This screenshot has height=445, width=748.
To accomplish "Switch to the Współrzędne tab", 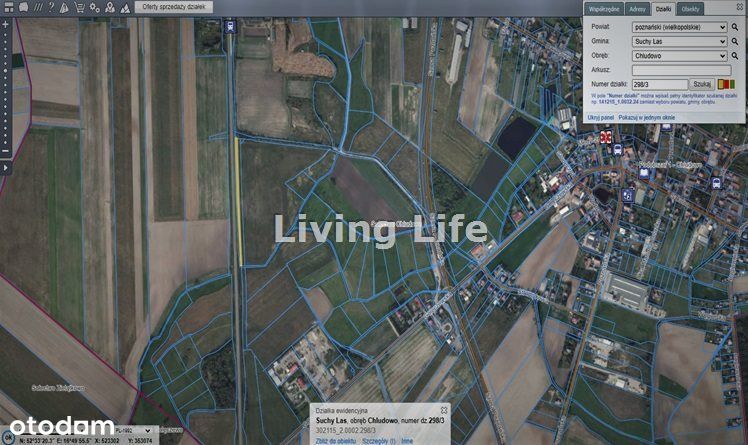I will click(603, 9).
